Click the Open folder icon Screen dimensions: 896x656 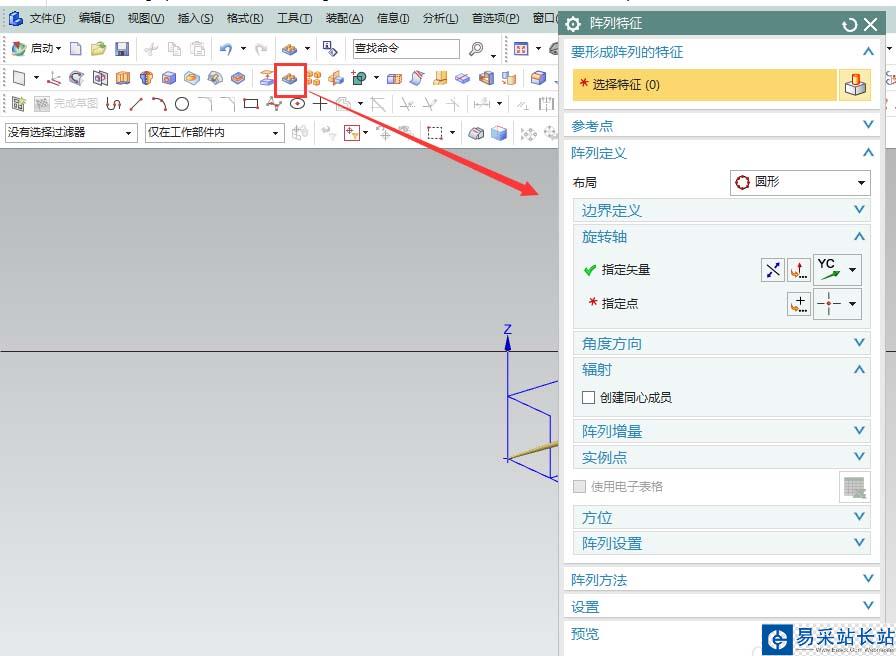click(98, 49)
